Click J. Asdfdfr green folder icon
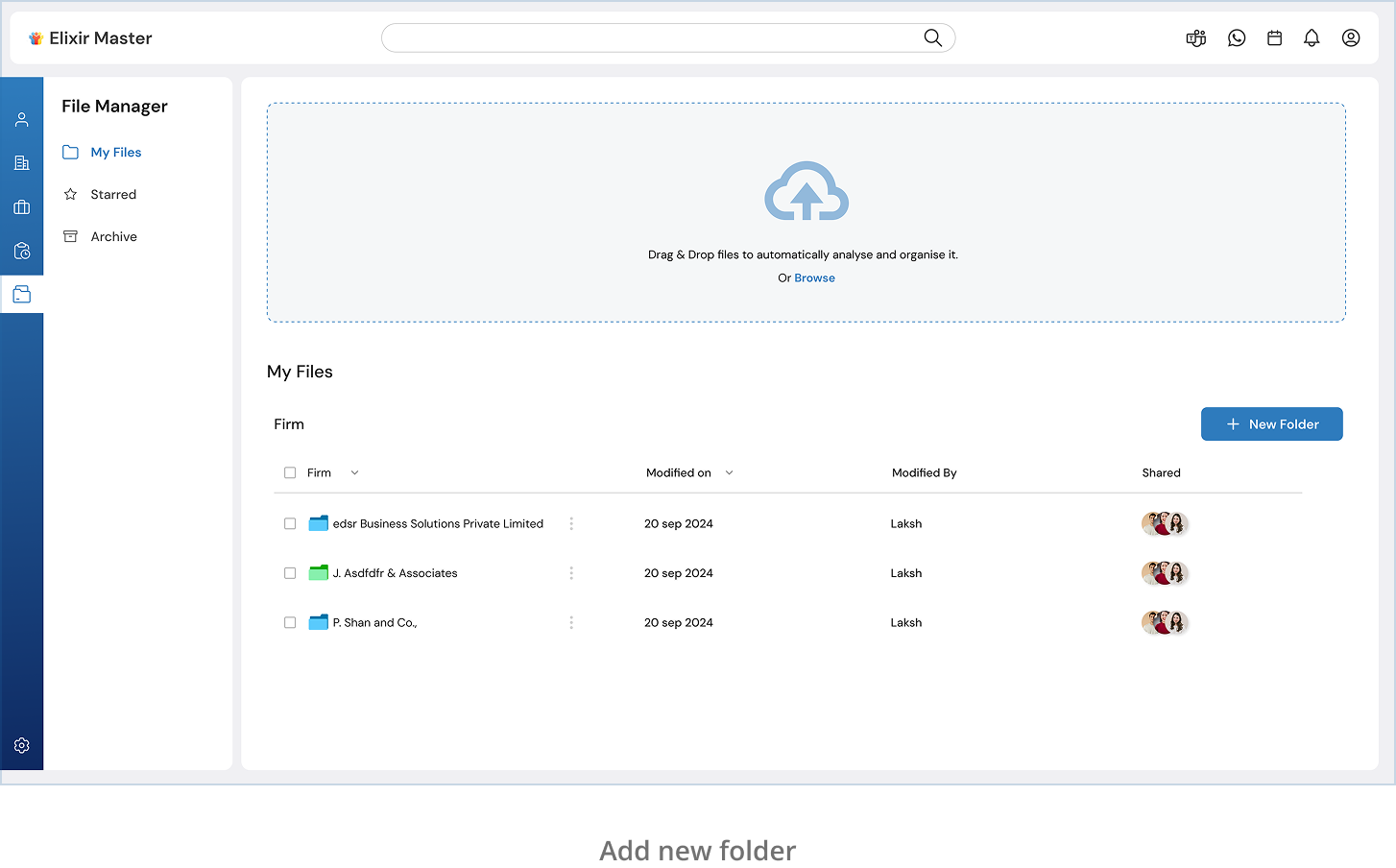 (x=319, y=573)
